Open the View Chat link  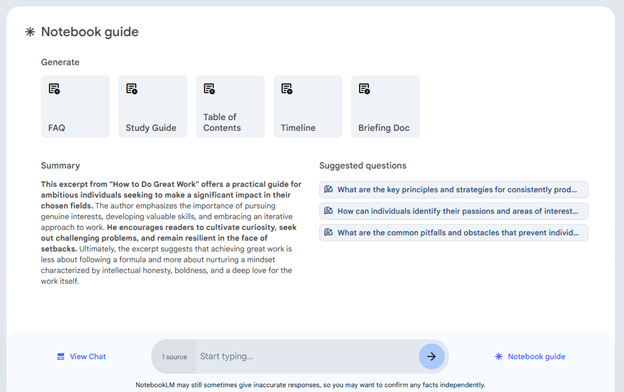(82, 357)
